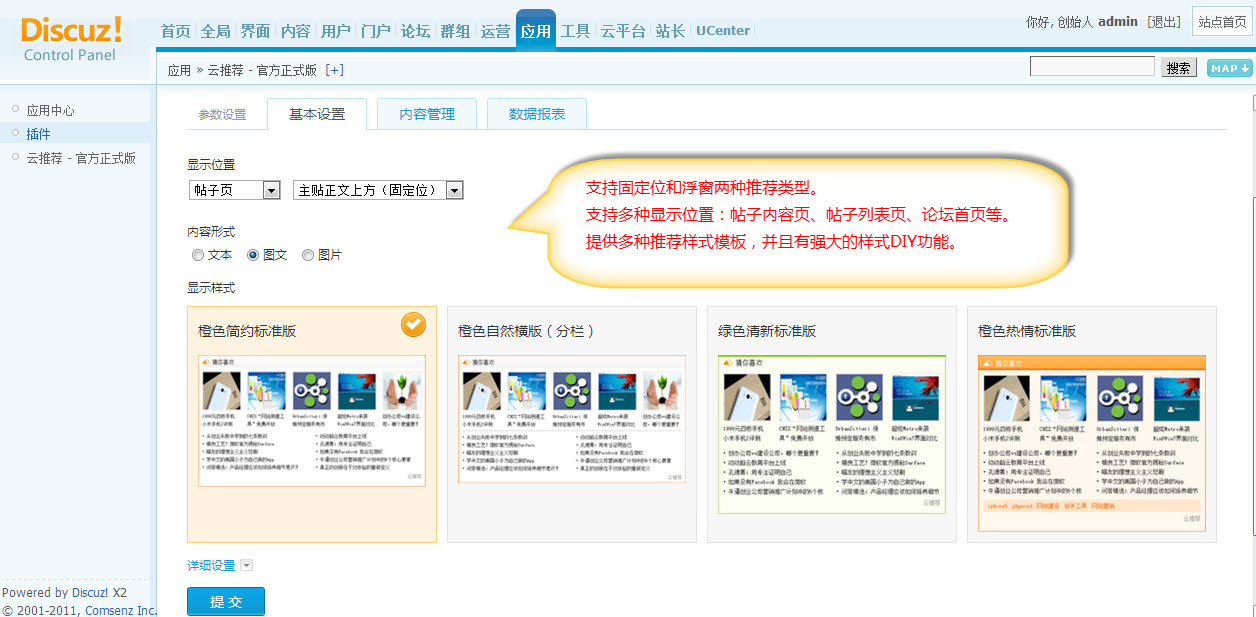Select the 绿色清新标准版 style thumbnail
This screenshot has width=1256, height=617.
coord(832,424)
